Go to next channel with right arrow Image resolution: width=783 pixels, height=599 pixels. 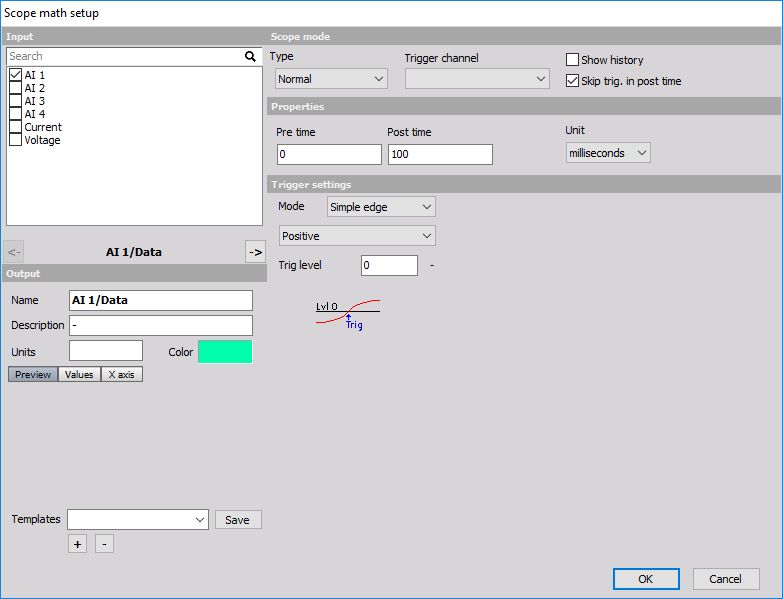tap(255, 252)
